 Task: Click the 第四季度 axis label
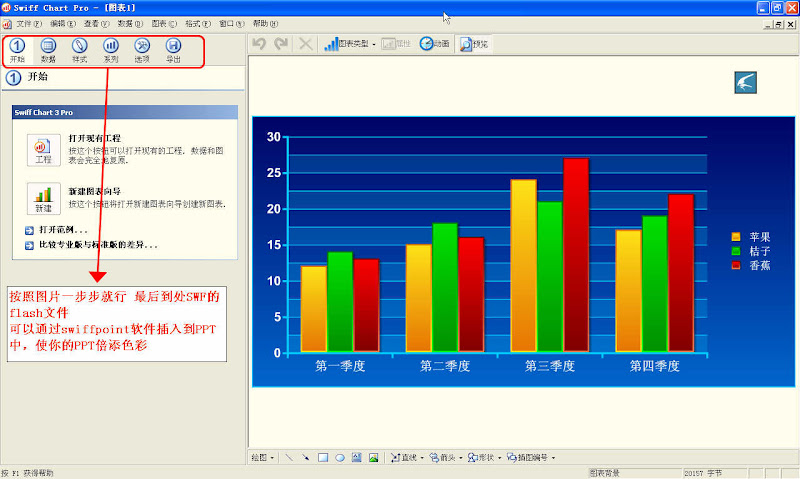[x=655, y=366]
